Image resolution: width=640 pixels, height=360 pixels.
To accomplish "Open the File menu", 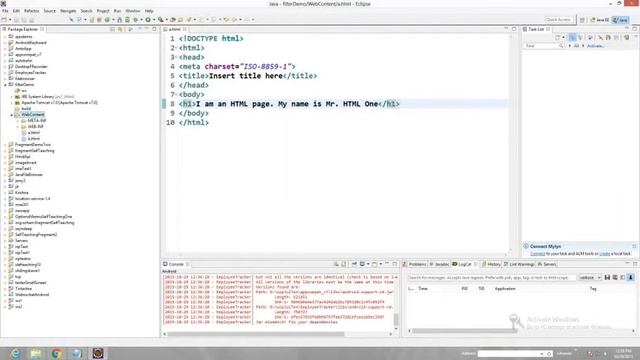I will pos(5,11).
